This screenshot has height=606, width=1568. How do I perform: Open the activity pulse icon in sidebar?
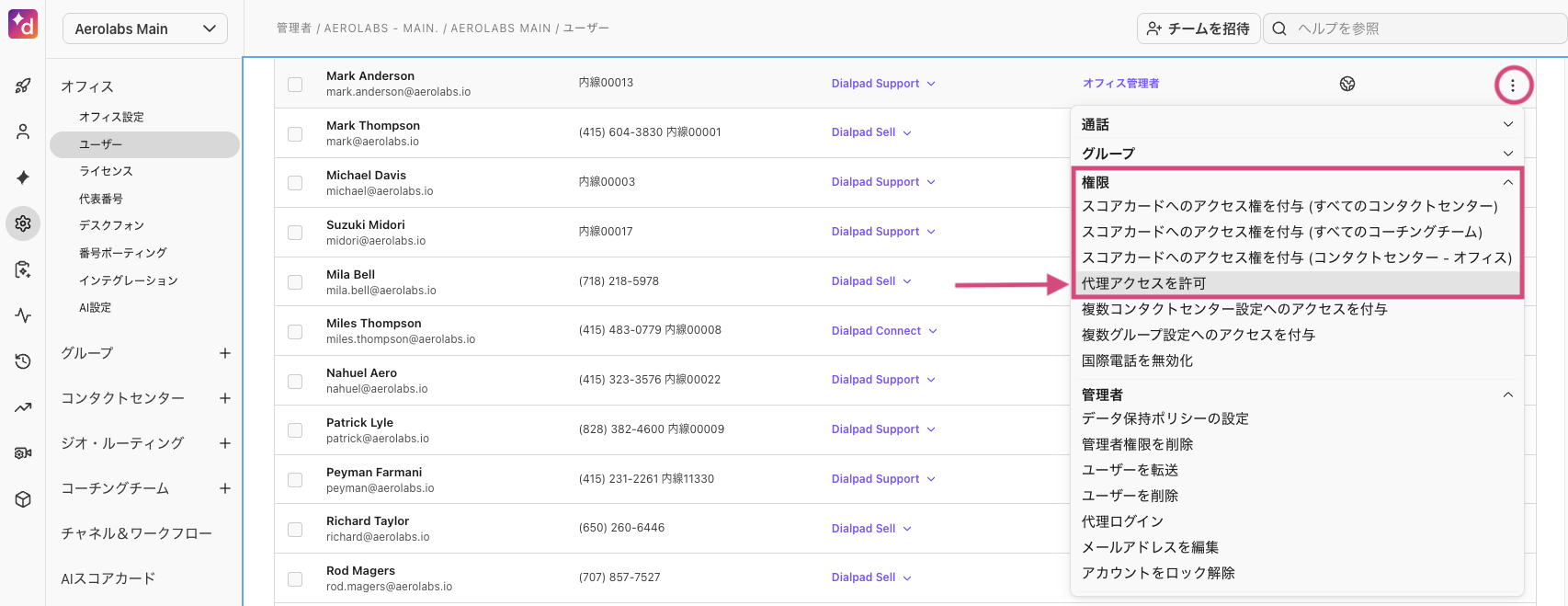(x=23, y=315)
